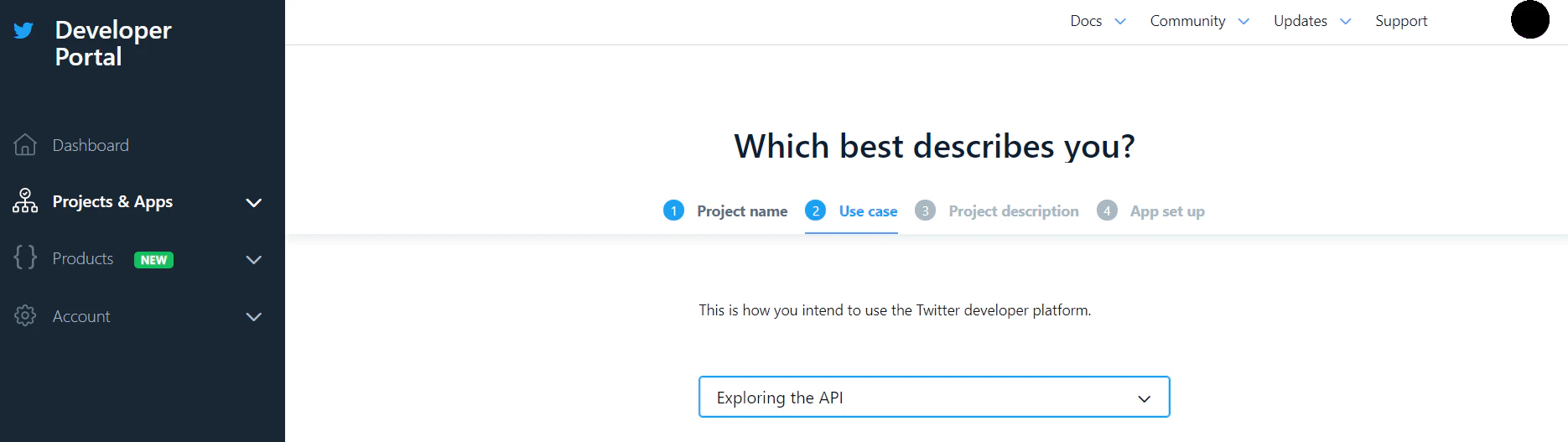Click the use case dropdown arrow
Viewport: 1568px width, 442px height.
pyautogui.click(x=1145, y=398)
